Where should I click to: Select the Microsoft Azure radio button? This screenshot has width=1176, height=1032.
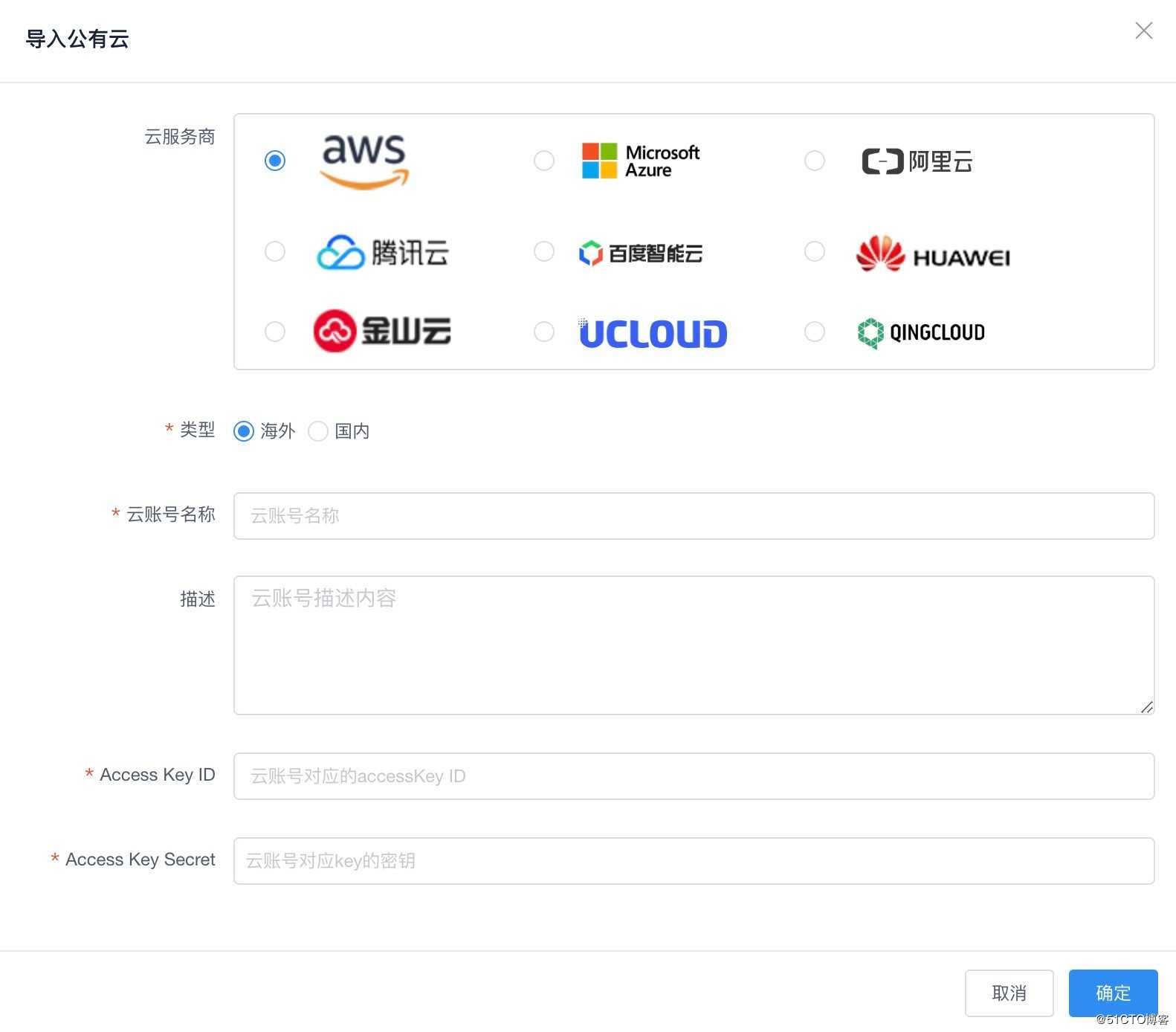(544, 161)
